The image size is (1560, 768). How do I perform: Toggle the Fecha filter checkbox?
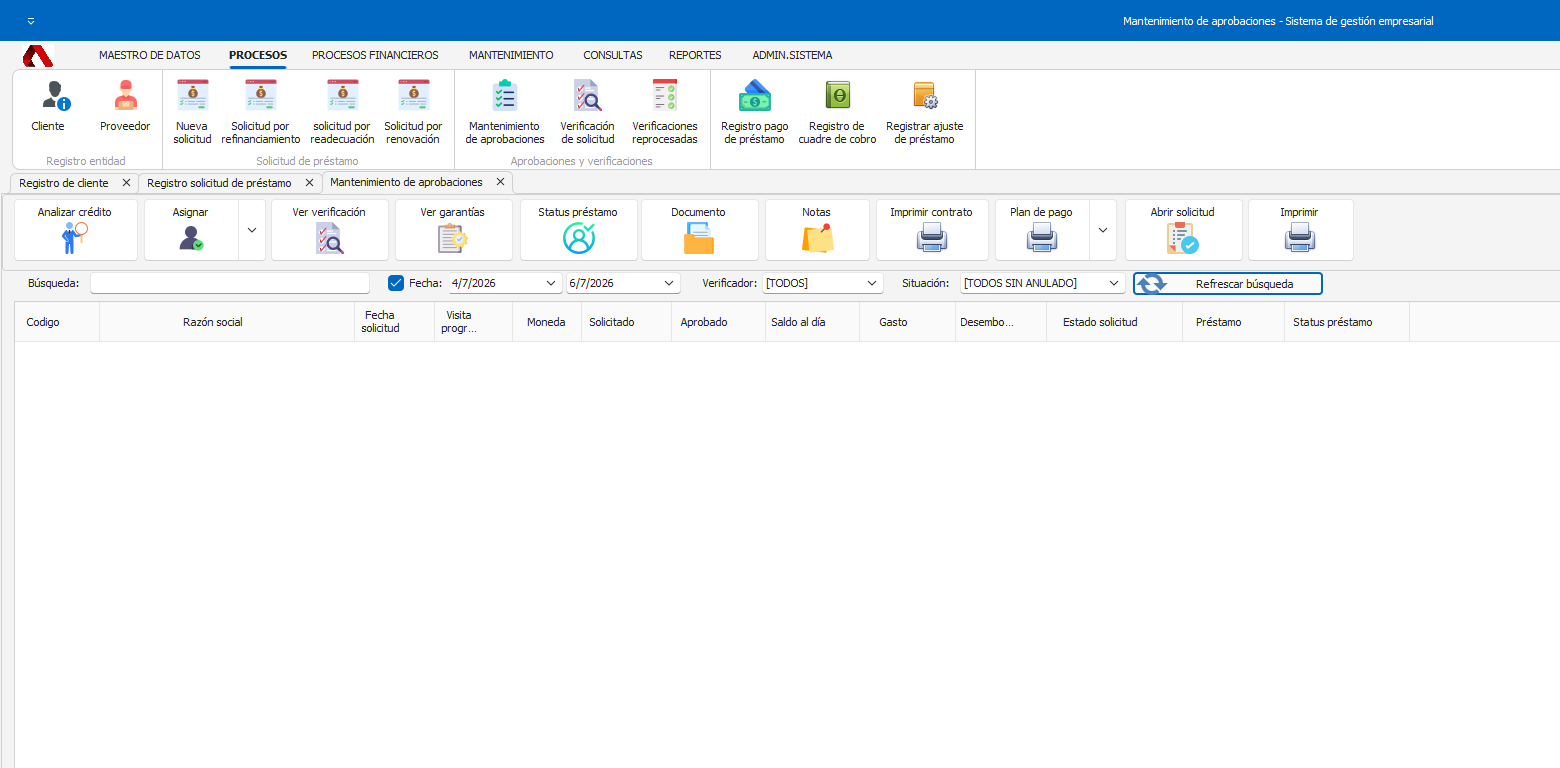click(396, 283)
